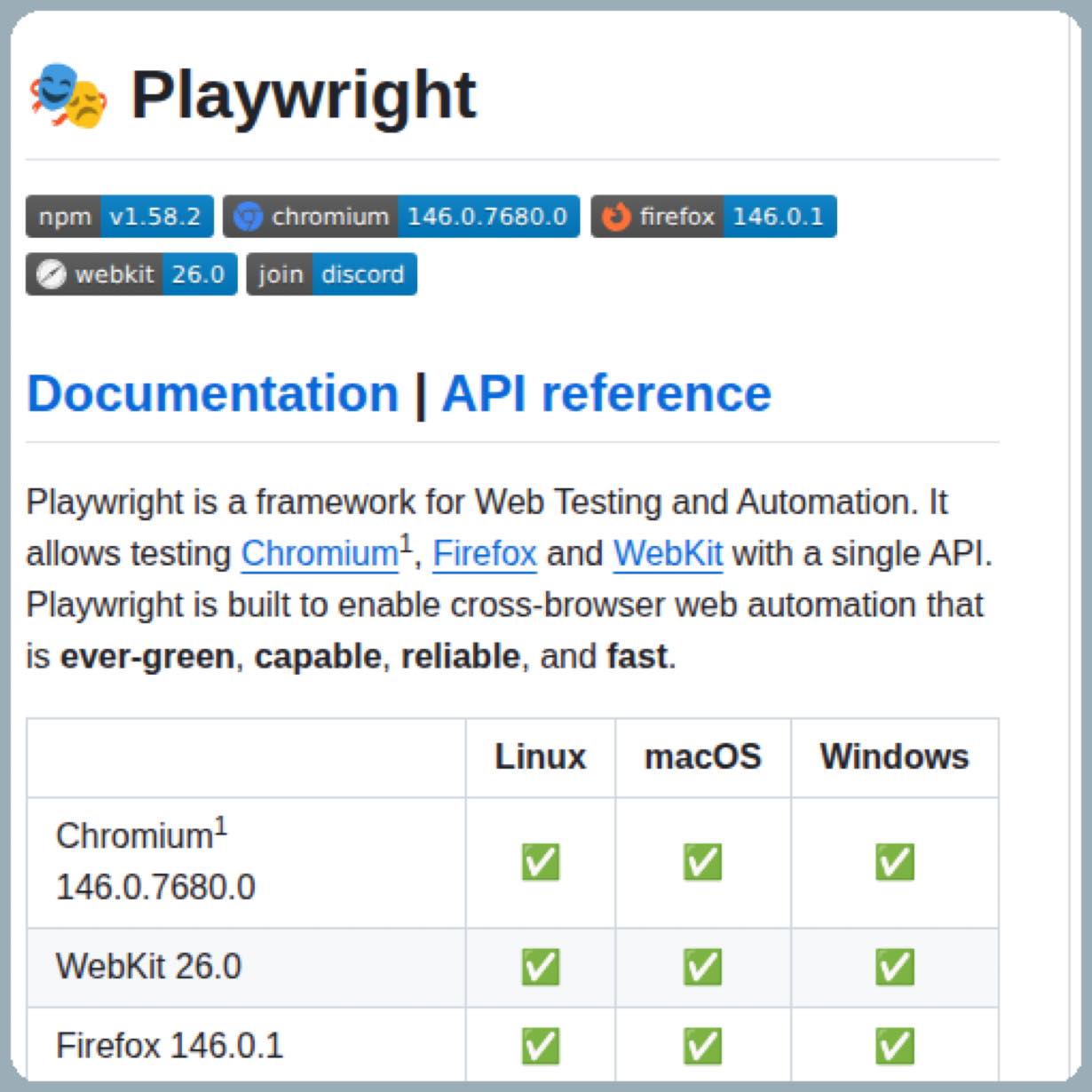Click the firefox 146.0.1 badge
Viewport: 1092px width, 1092px height.
714,217
